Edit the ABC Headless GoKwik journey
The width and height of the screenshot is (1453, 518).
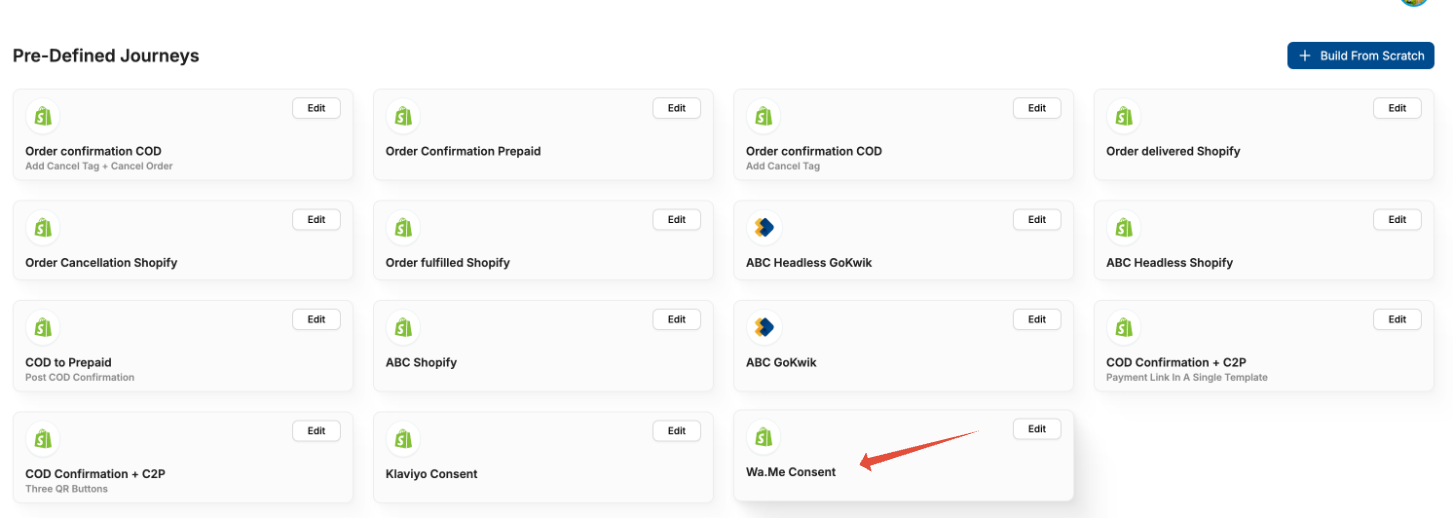(1037, 220)
